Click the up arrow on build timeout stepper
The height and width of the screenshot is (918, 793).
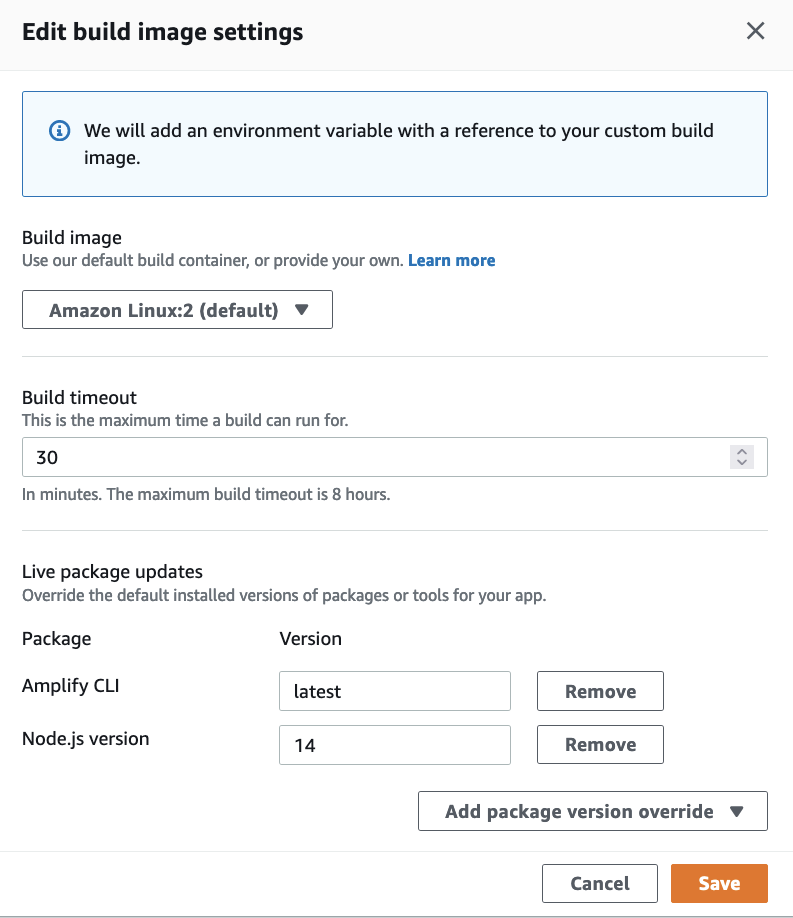[742, 451]
